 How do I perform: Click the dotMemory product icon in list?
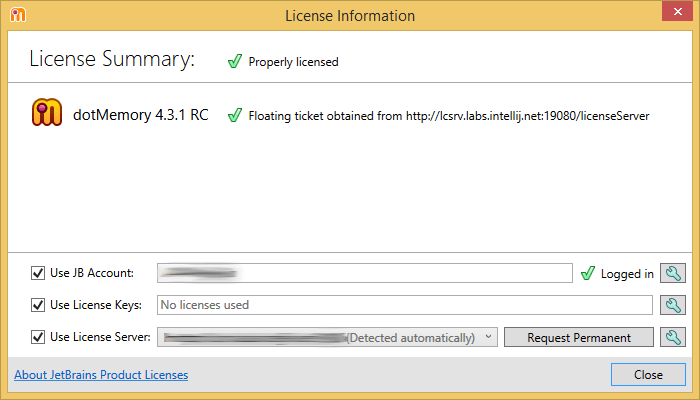pyautogui.click(x=47, y=112)
